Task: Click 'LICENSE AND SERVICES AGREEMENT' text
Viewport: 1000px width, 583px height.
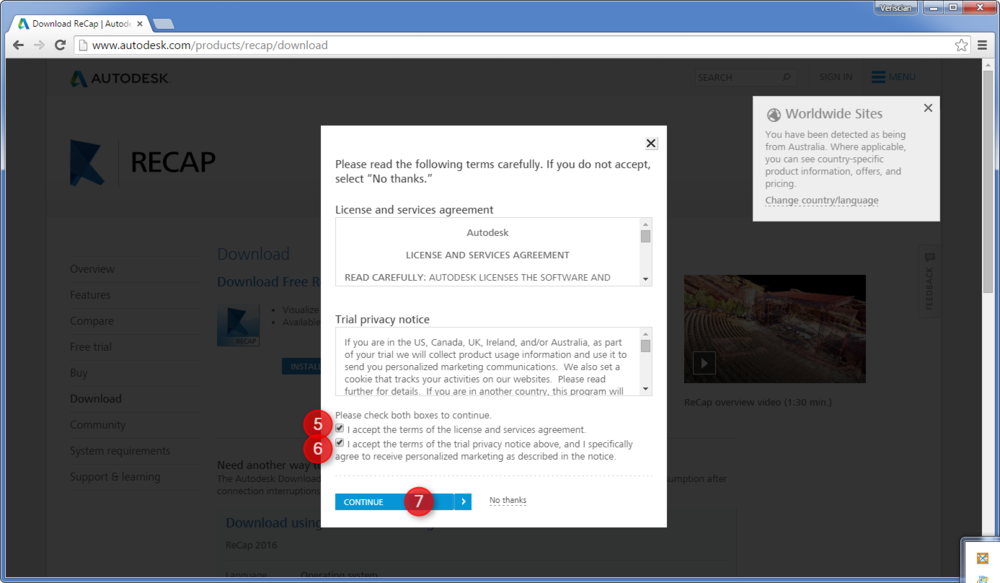Action: (487, 255)
